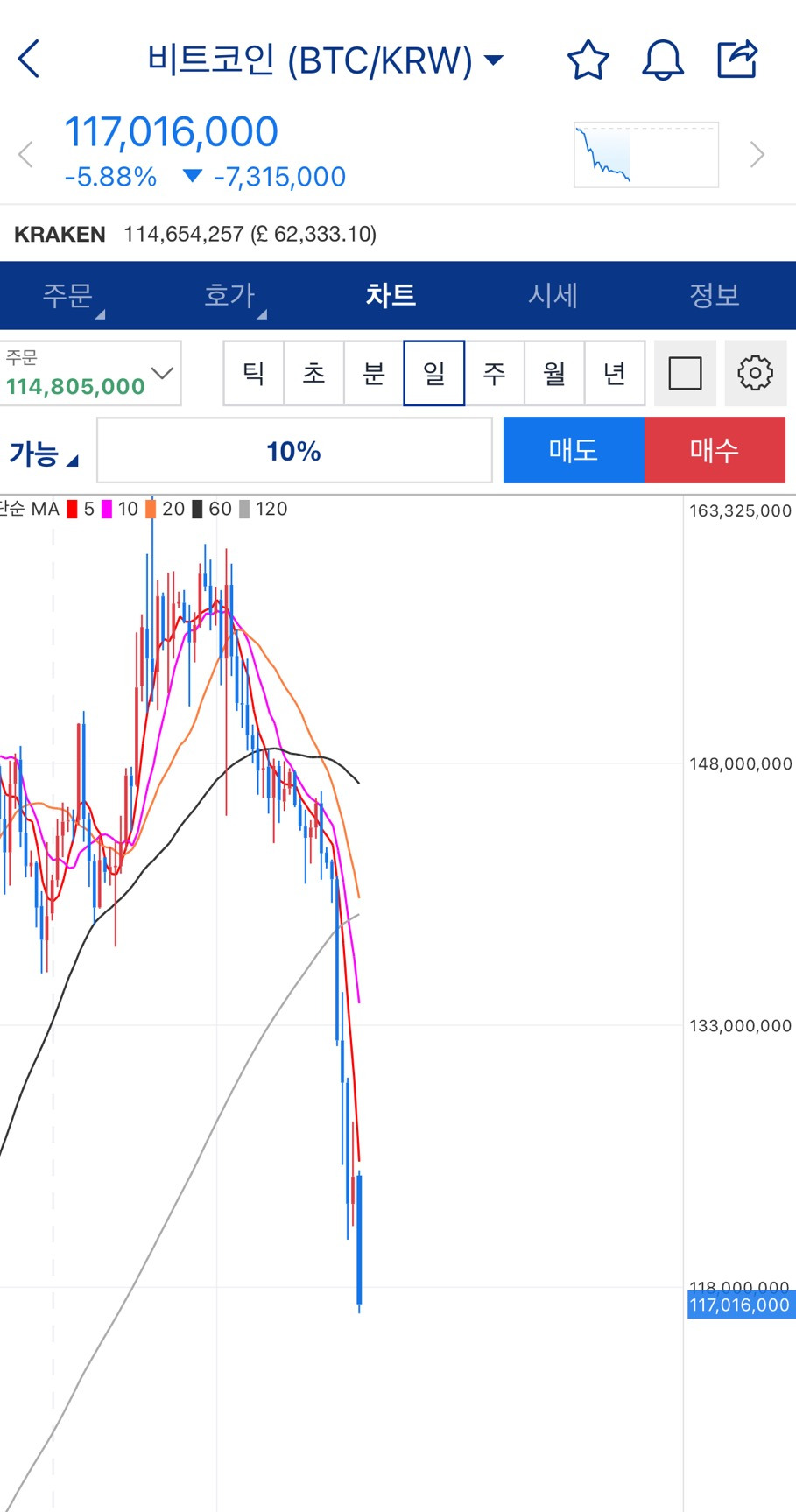The image size is (796, 1512).
Task: Select the 일 (day) chart interval
Action: coord(434,374)
